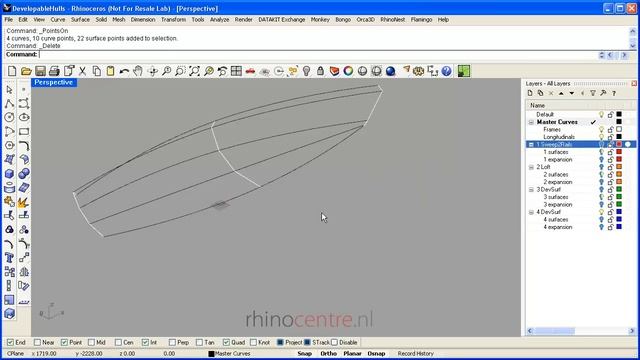Save the model with the floppy icon
640x360 pixels.
40,71
